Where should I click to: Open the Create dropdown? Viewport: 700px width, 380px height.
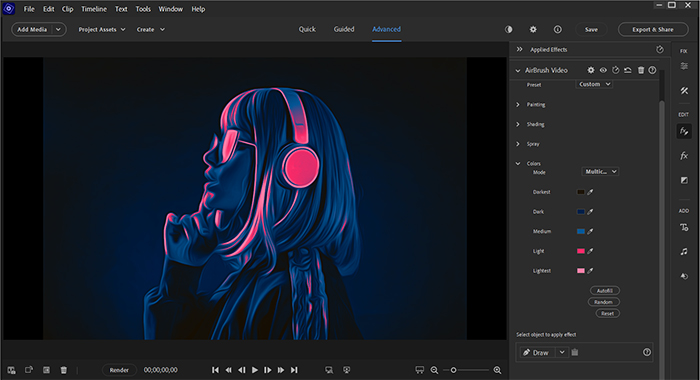pyautogui.click(x=150, y=29)
